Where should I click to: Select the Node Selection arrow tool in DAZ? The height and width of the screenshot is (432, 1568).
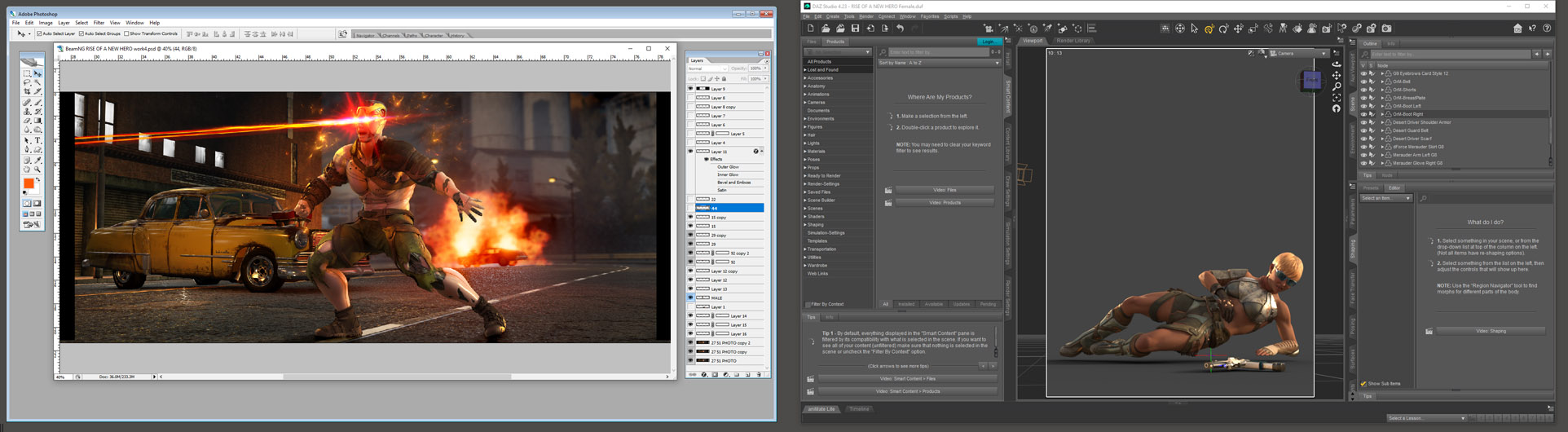1194,29
